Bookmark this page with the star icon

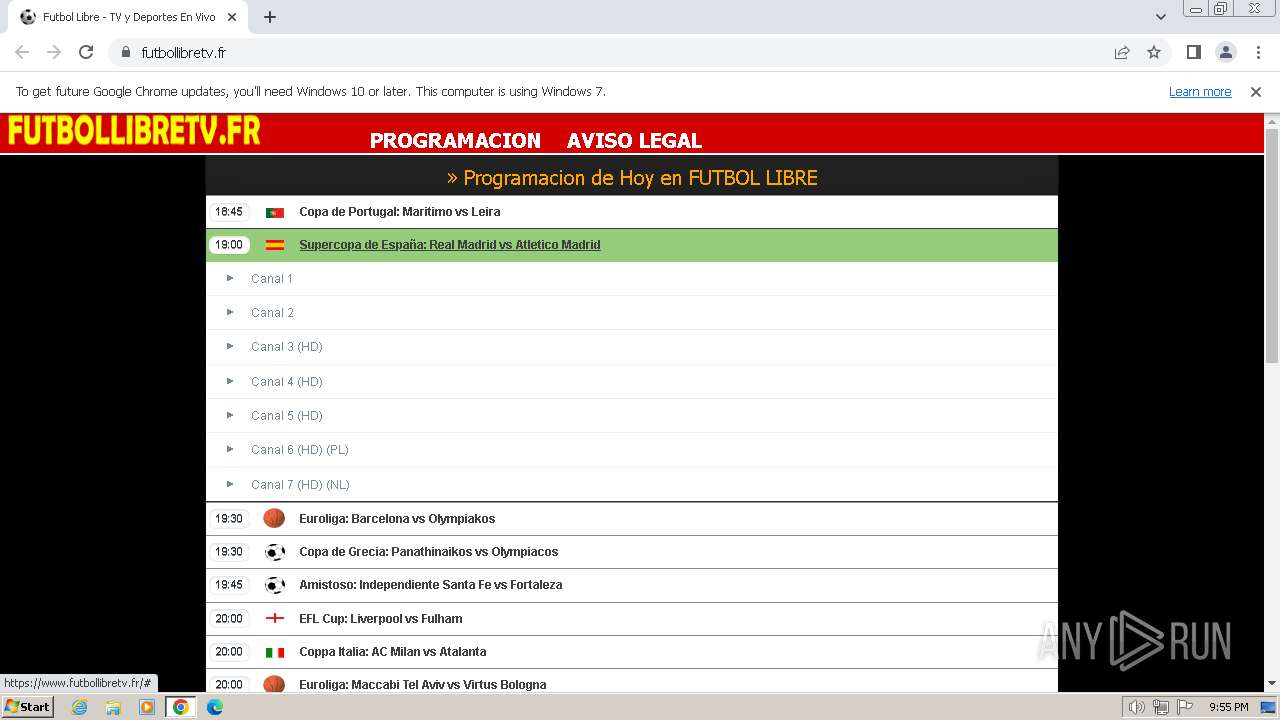(x=1154, y=52)
